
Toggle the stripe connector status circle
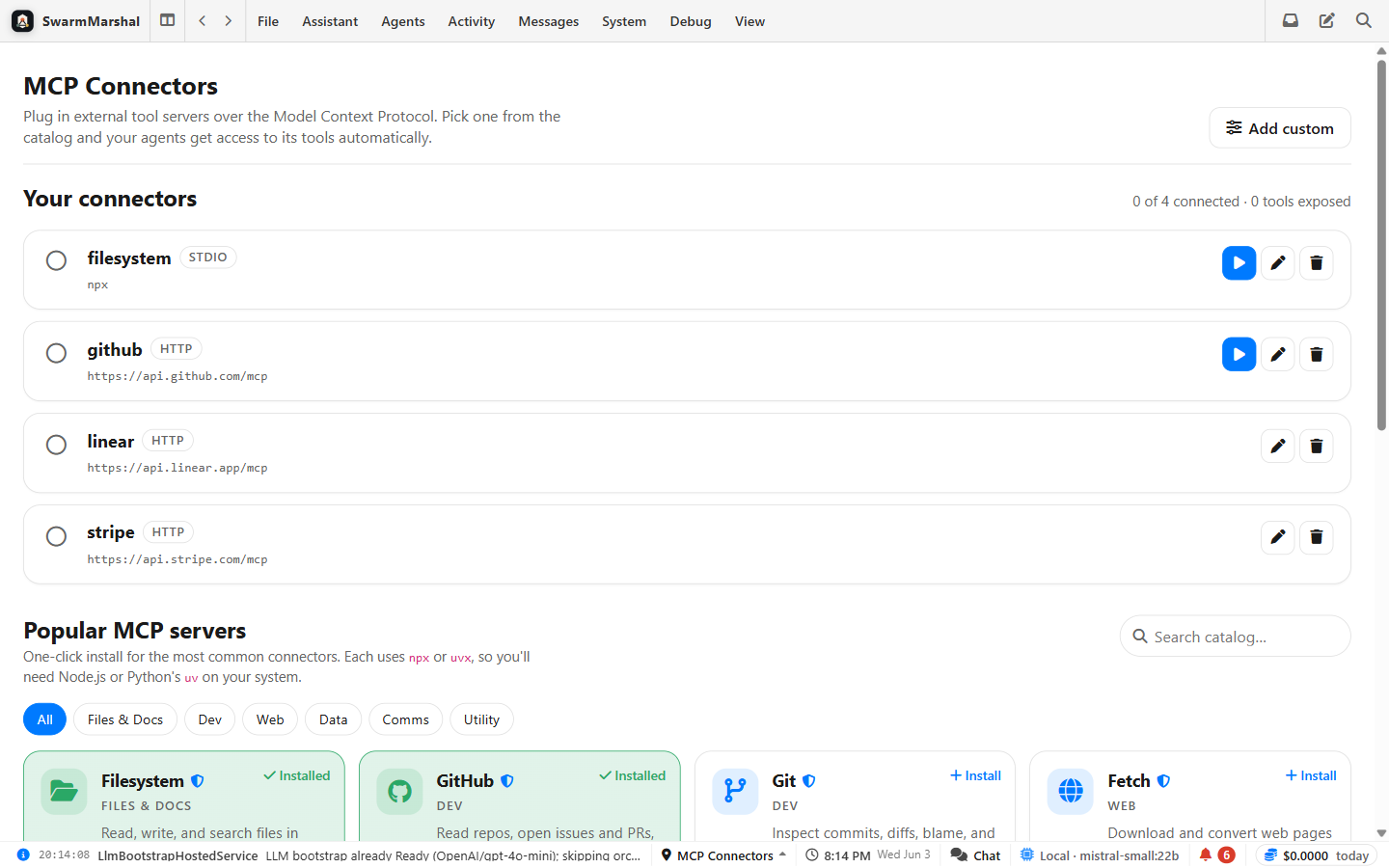tap(57, 536)
